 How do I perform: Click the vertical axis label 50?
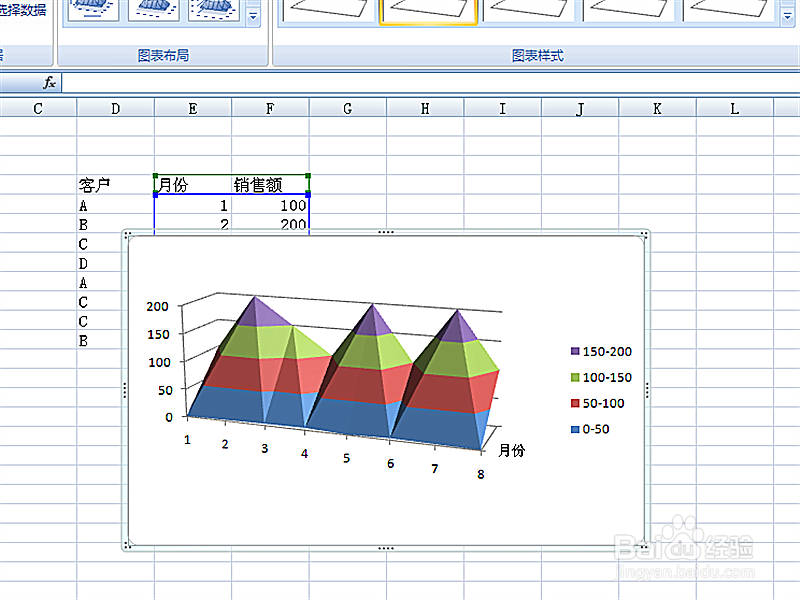point(165,390)
